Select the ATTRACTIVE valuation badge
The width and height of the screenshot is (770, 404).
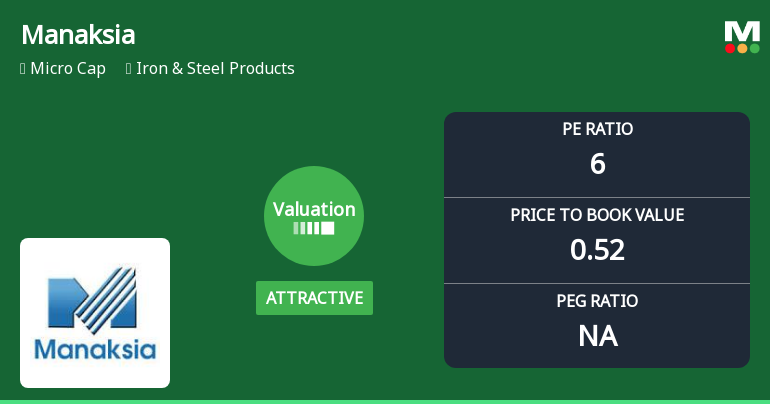click(314, 298)
